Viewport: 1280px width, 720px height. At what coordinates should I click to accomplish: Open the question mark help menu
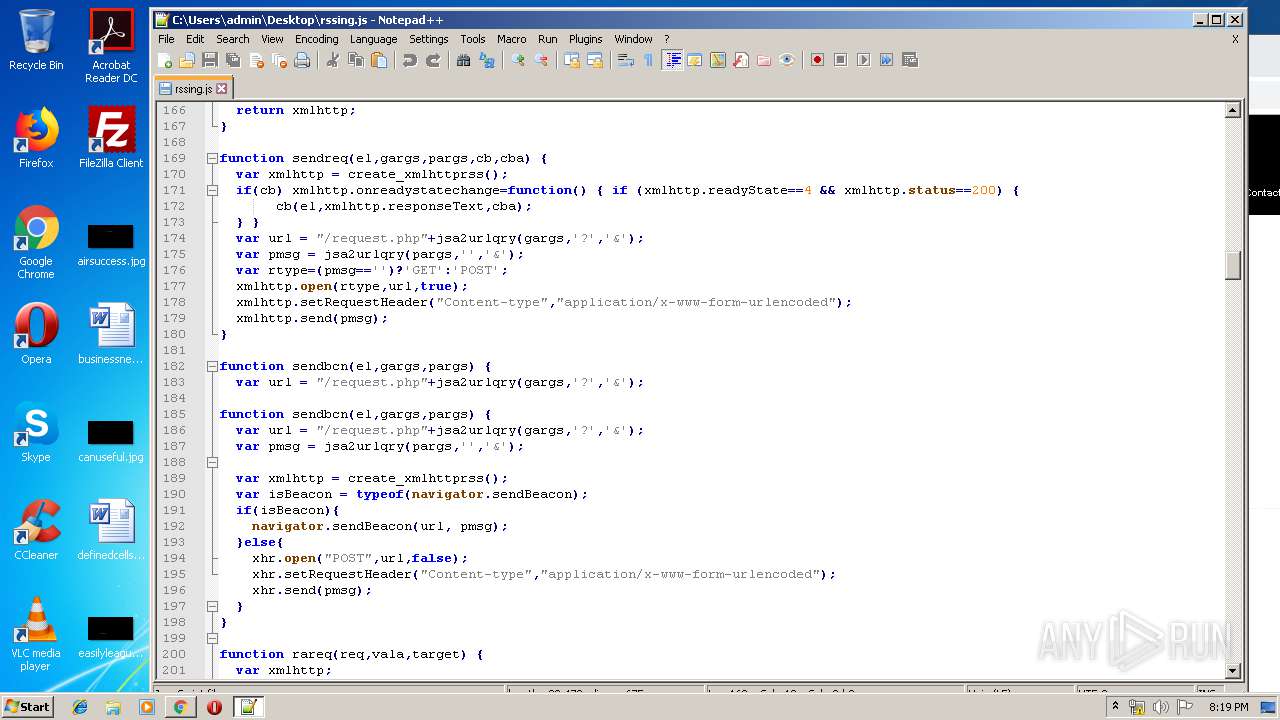coord(666,39)
